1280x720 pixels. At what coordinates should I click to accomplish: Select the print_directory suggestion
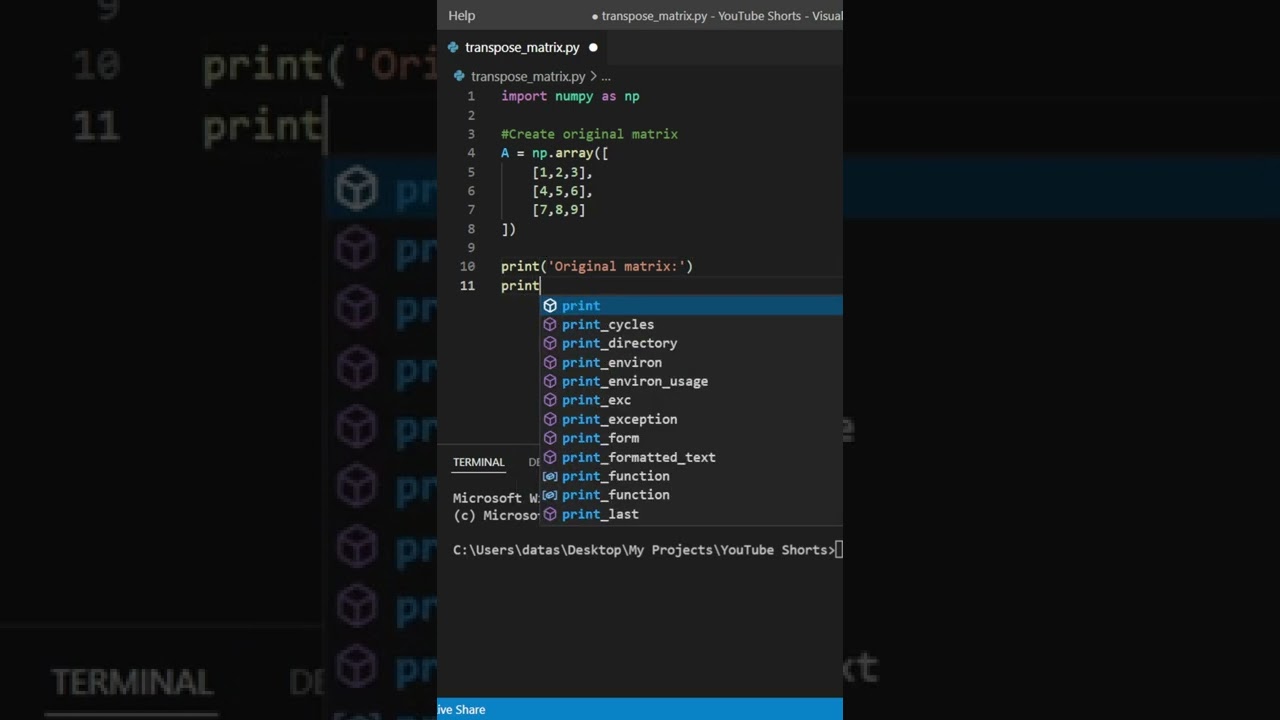pos(692,343)
